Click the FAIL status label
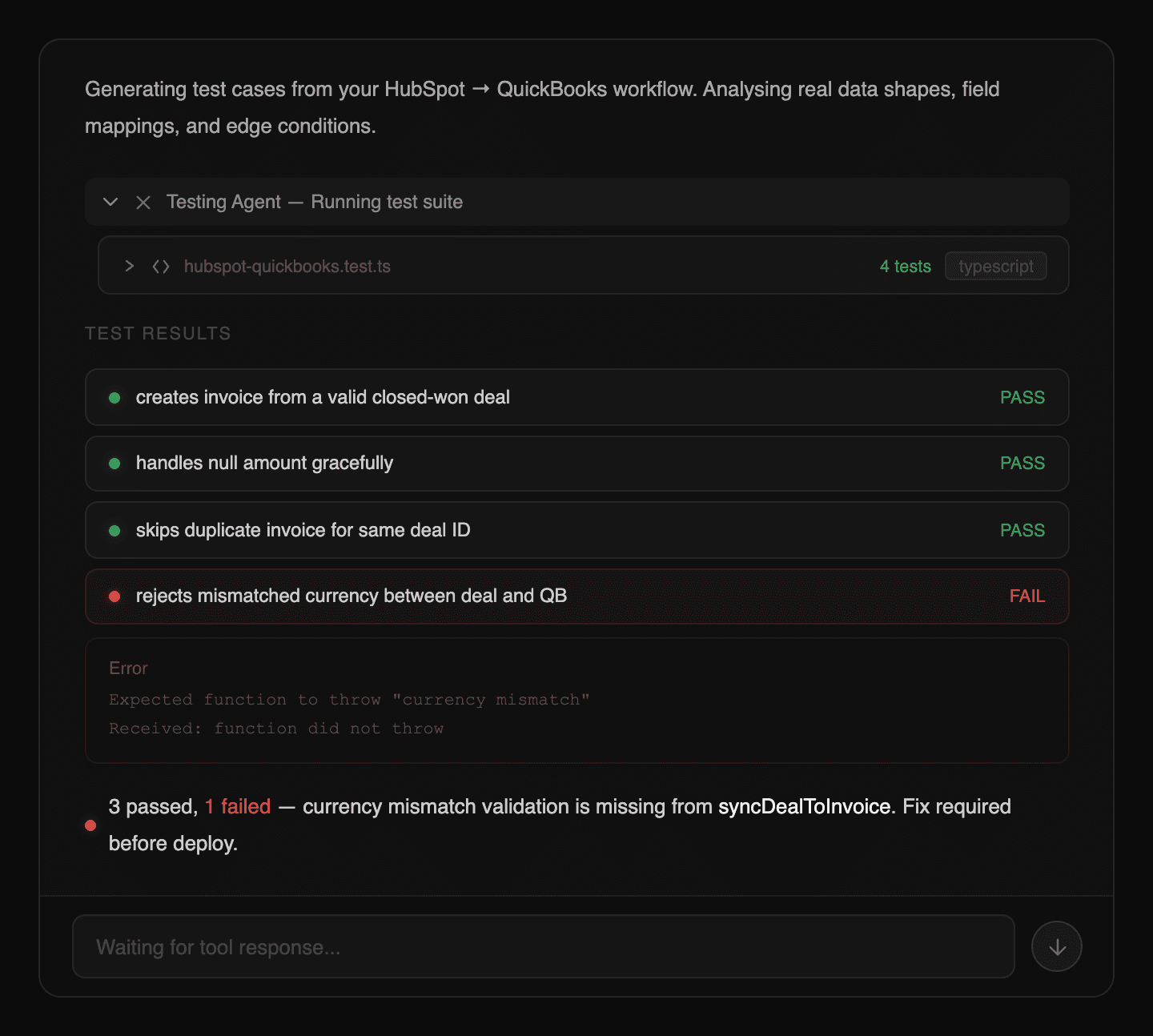This screenshot has height=1036, width=1153. [1026, 596]
